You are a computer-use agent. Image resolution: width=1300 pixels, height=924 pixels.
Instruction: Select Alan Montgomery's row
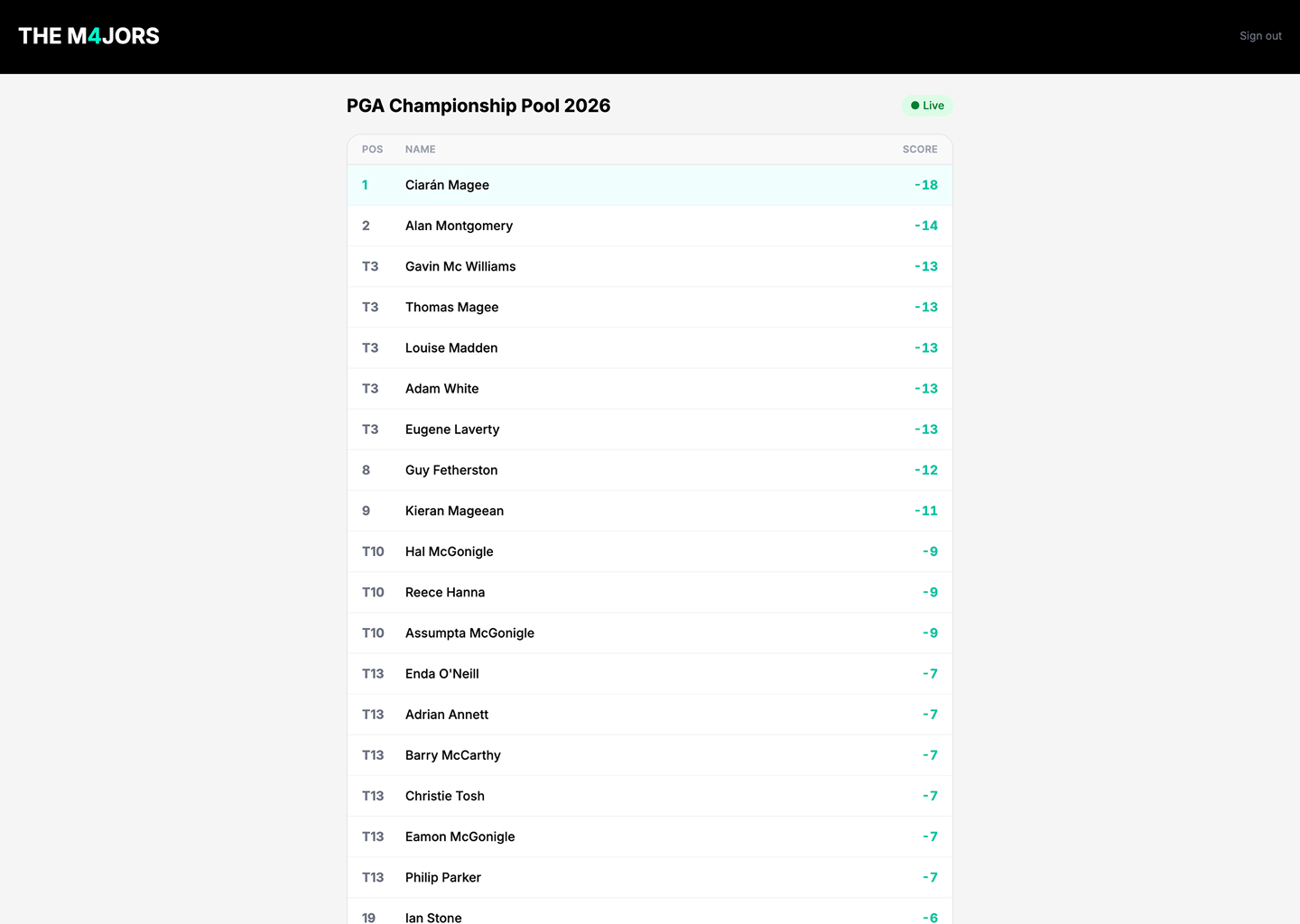point(650,226)
